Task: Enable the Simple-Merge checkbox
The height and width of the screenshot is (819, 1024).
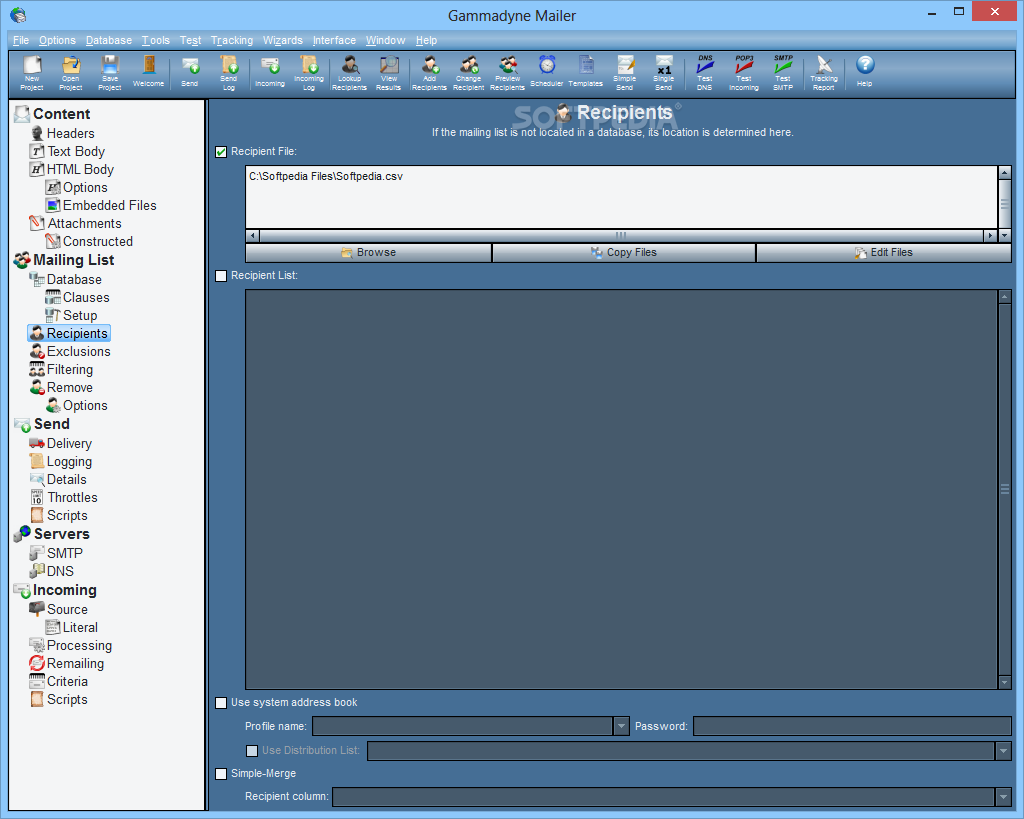Action: (221, 774)
